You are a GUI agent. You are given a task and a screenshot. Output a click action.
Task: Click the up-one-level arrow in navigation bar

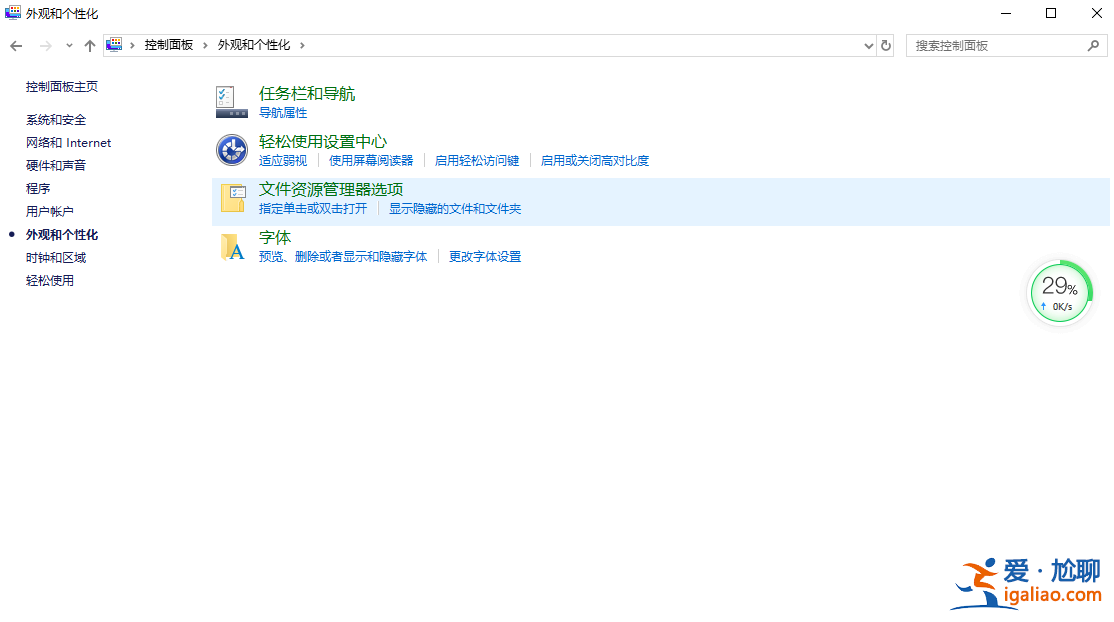pyautogui.click(x=89, y=45)
